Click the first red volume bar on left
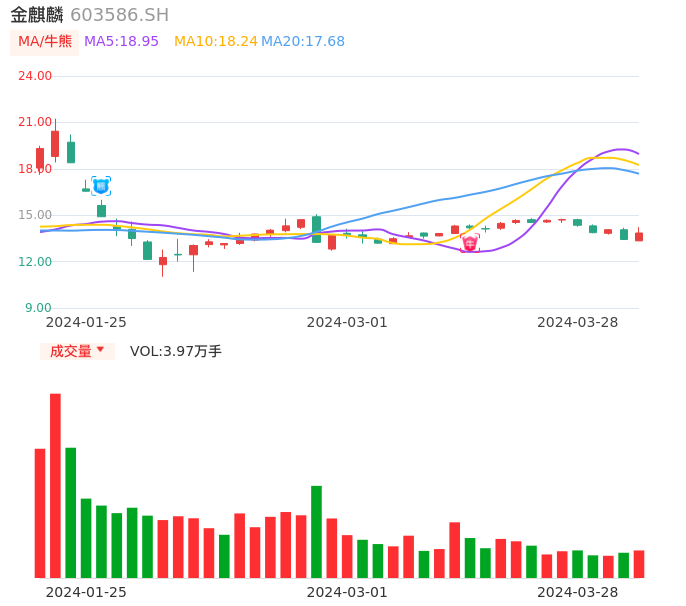The width and height of the screenshot is (686, 606). point(40,512)
